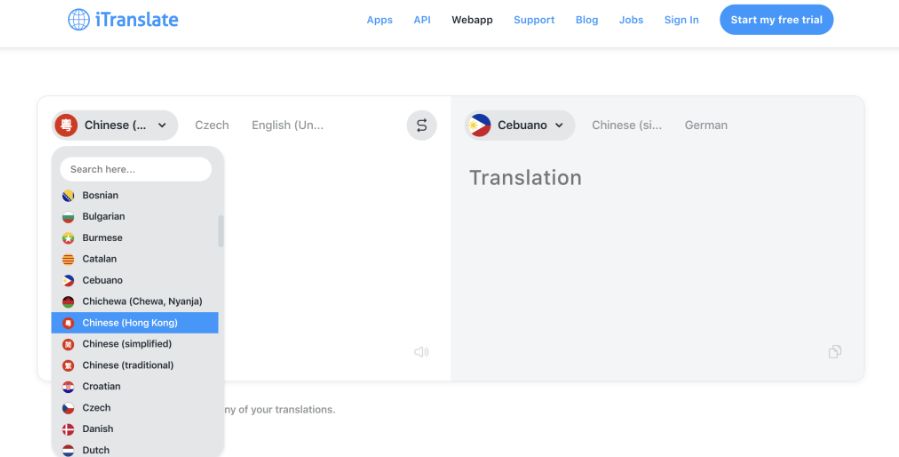Switch source language to Czech shortcut
The image size is (899, 457).
pyautogui.click(x=212, y=125)
